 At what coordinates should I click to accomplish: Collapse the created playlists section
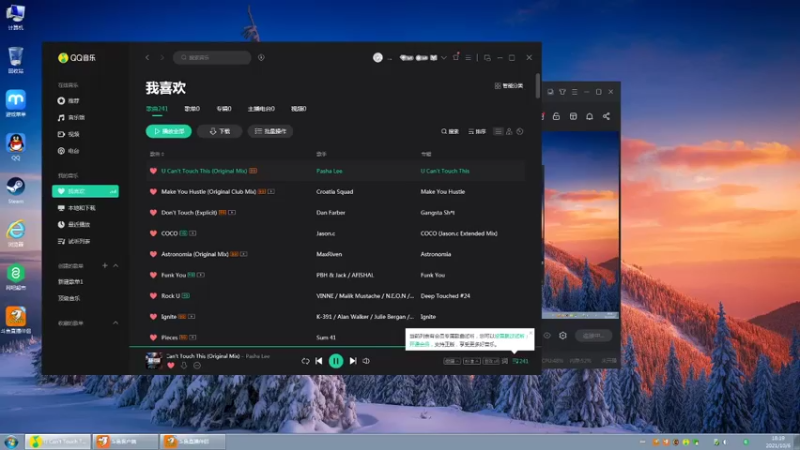(x=116, y=265)
